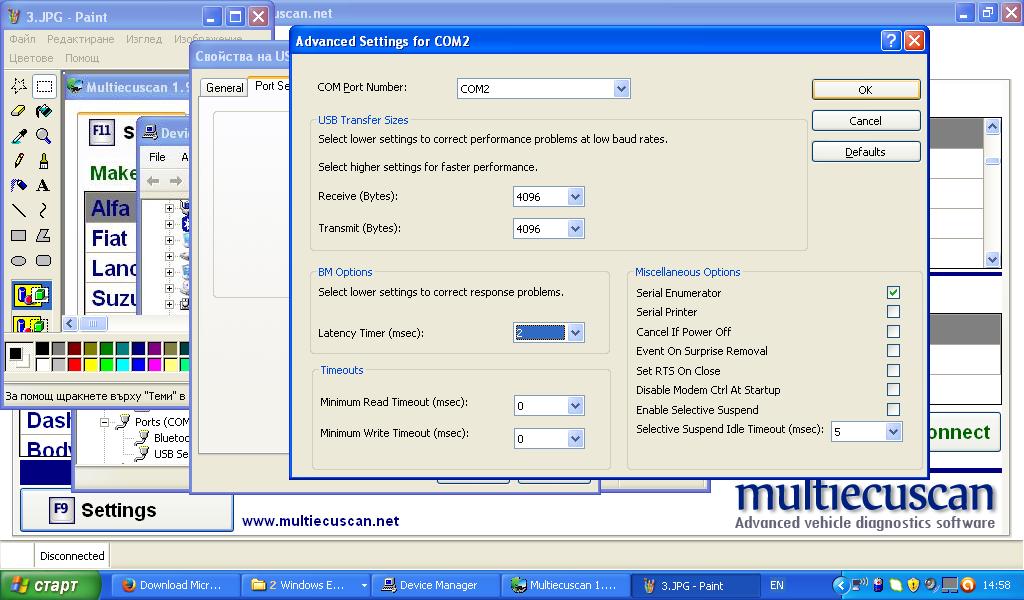The image size is (1024, 600).
Task: Open Paint's Цветове menu
Action: click(x=31, y=58)
